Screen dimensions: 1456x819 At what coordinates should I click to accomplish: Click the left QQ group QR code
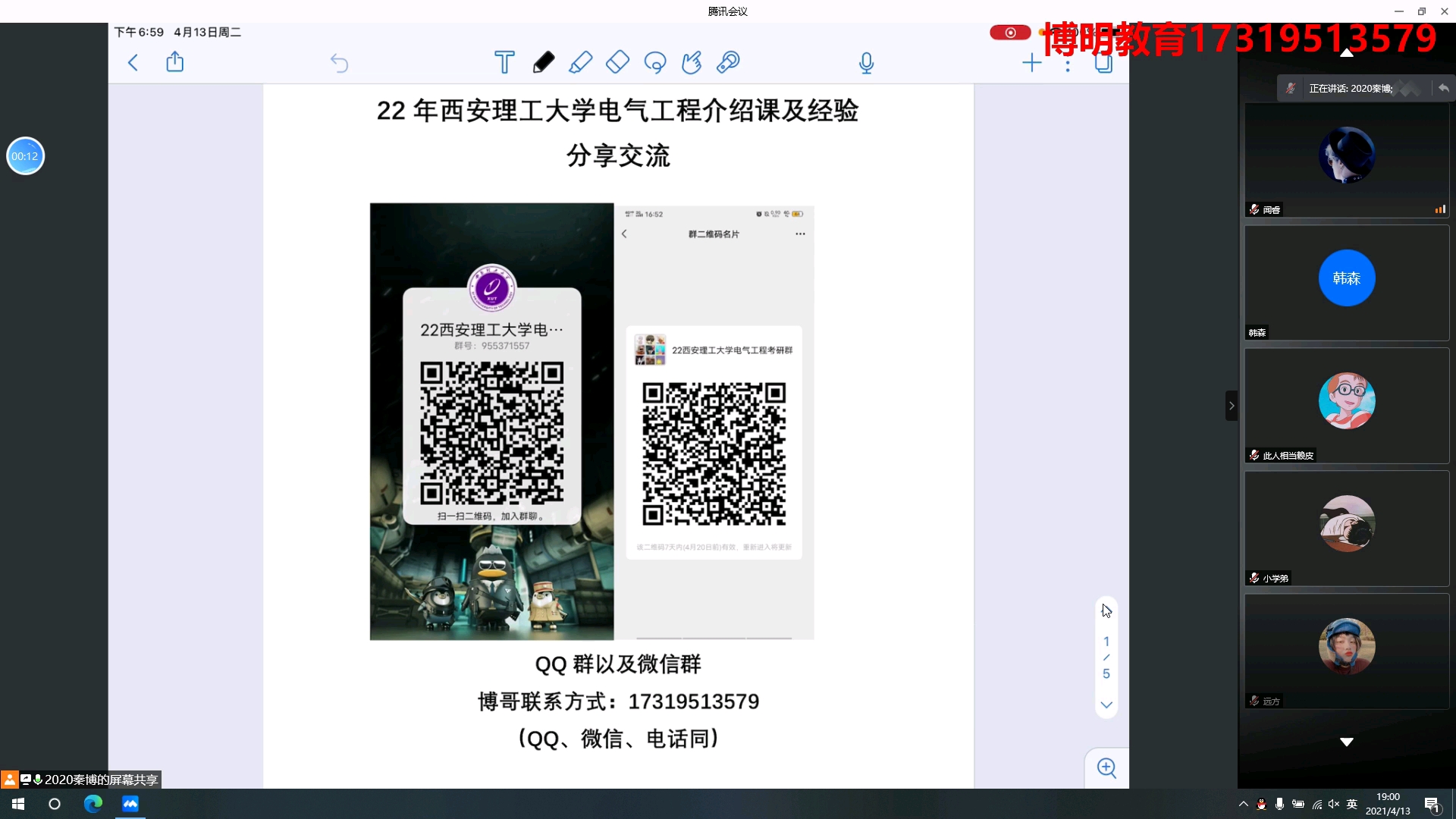tap(491, 433)
